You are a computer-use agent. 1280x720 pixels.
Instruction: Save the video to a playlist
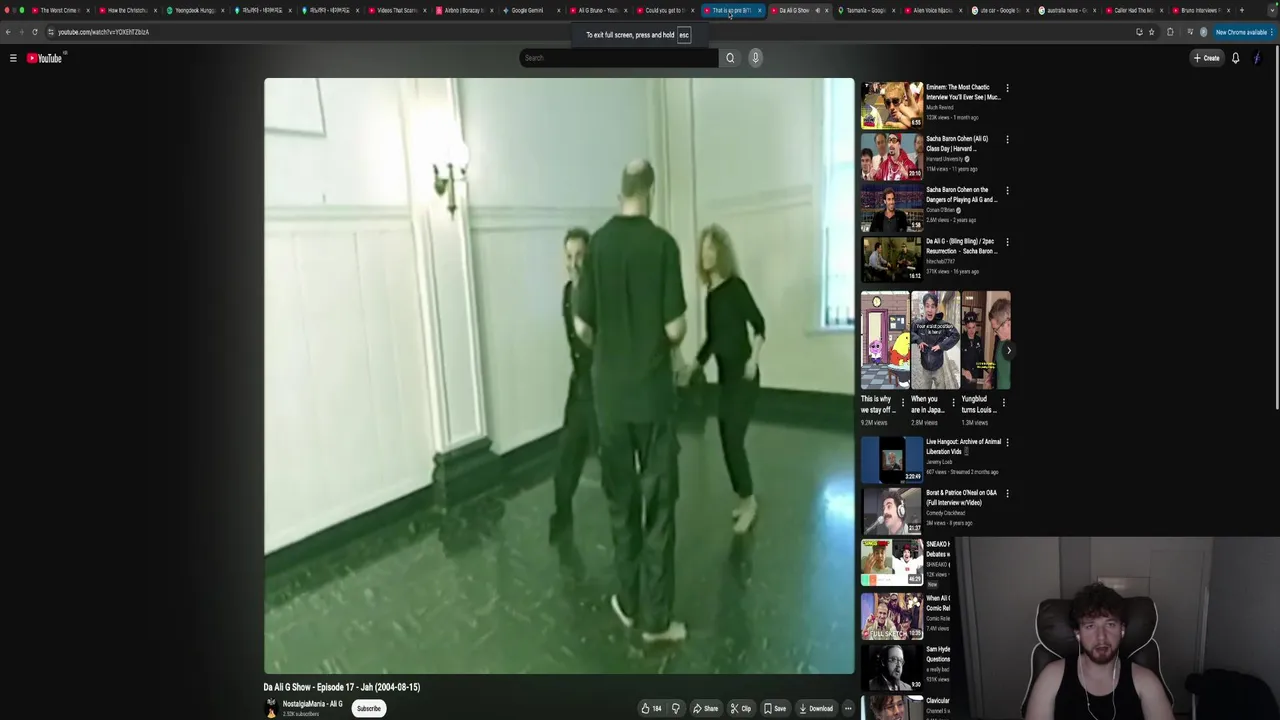click(x=775, y=708)
